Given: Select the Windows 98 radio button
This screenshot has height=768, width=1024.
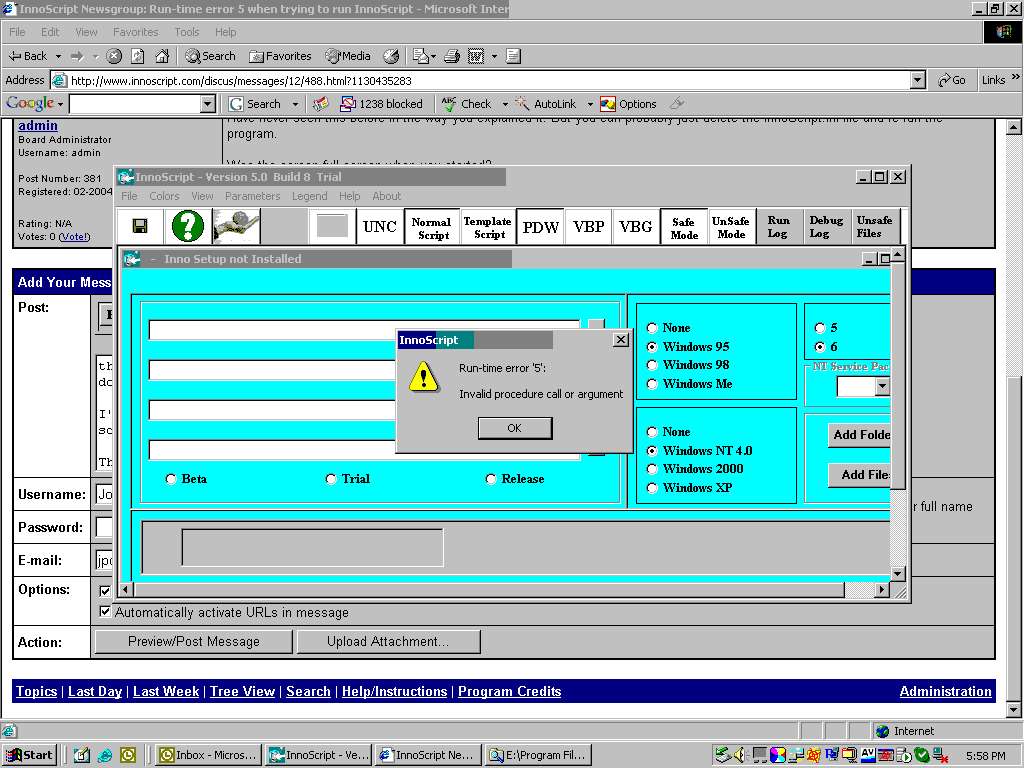Looking at the screenshot, I should click(x=652, y=365).
